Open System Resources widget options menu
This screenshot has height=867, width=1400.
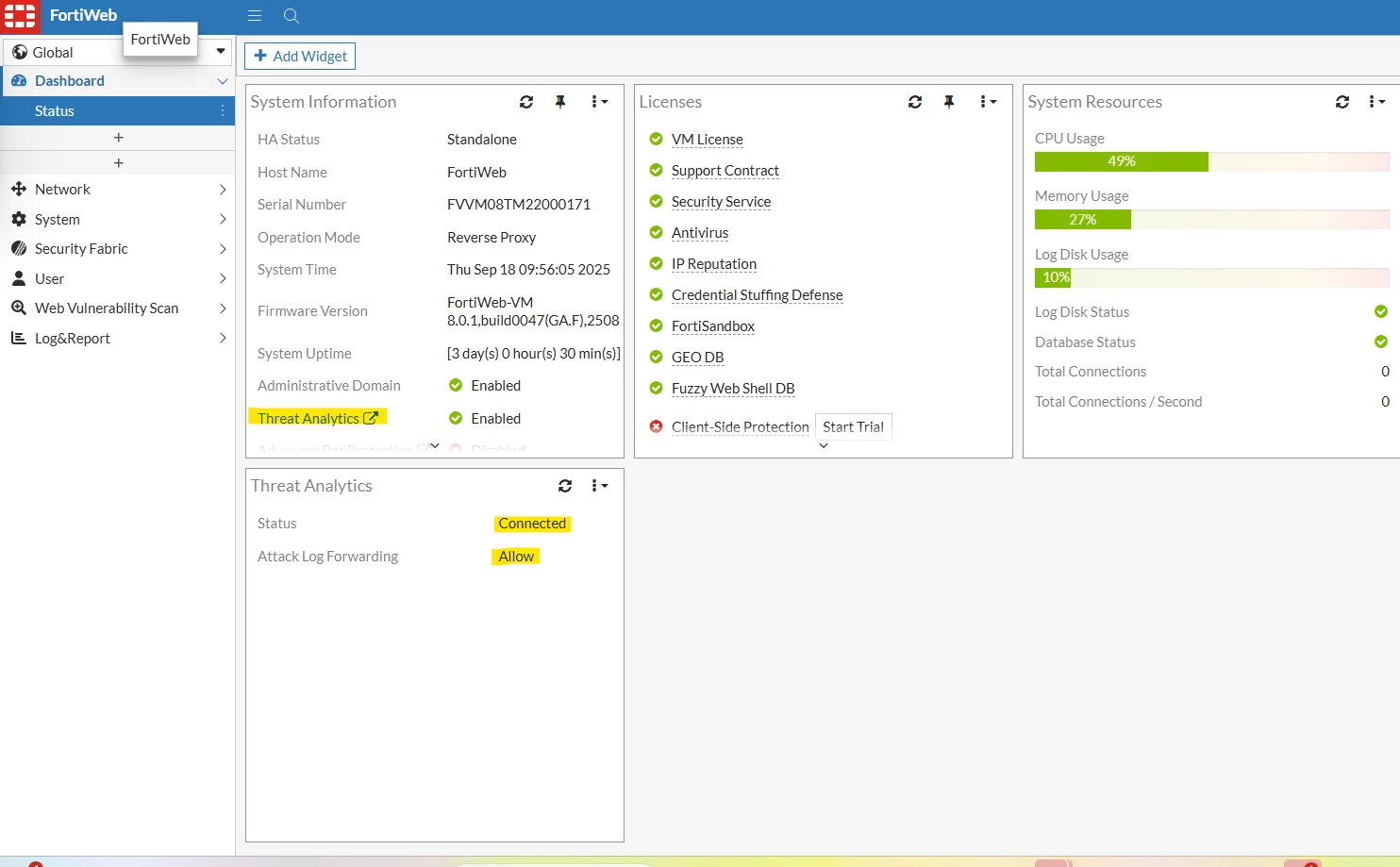click(x=1376, y=102)
